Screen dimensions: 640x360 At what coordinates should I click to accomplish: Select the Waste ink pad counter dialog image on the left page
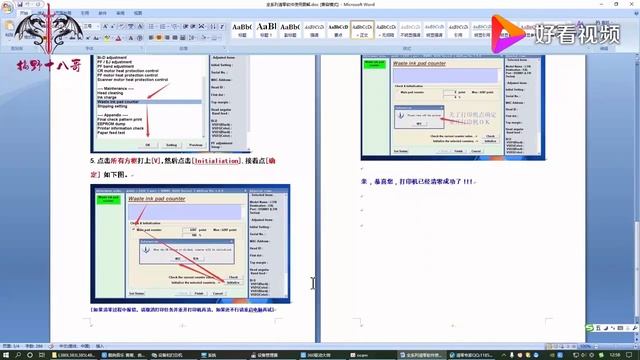[x=190, y=244]
